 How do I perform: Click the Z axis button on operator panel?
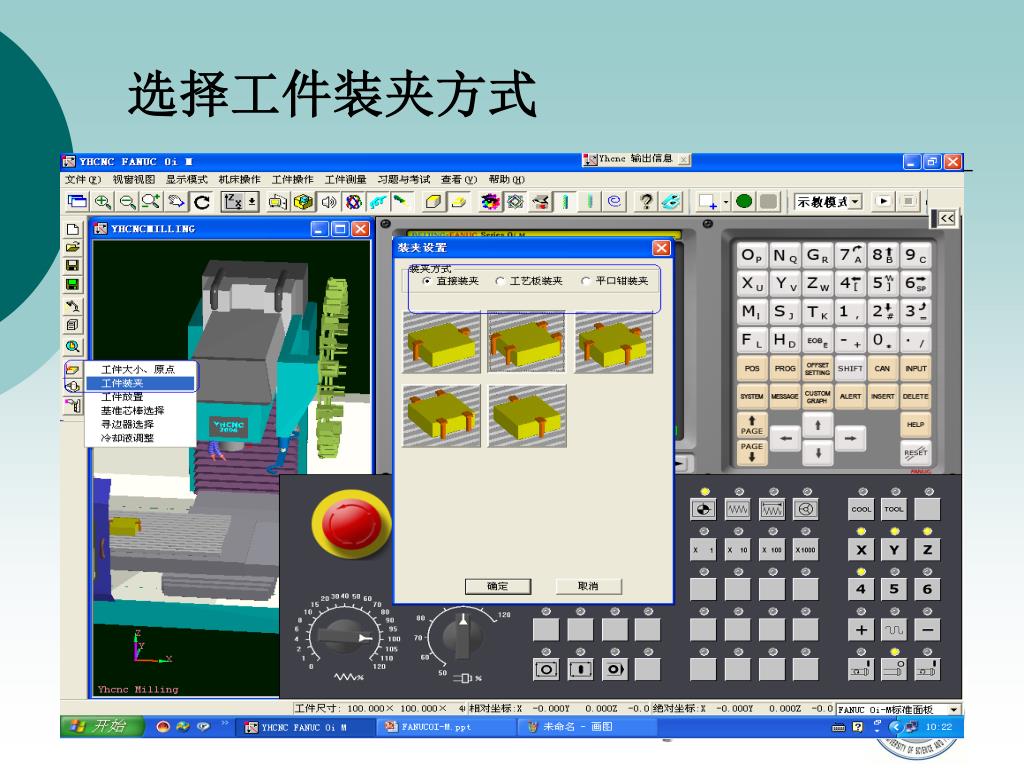click(927, 550)
